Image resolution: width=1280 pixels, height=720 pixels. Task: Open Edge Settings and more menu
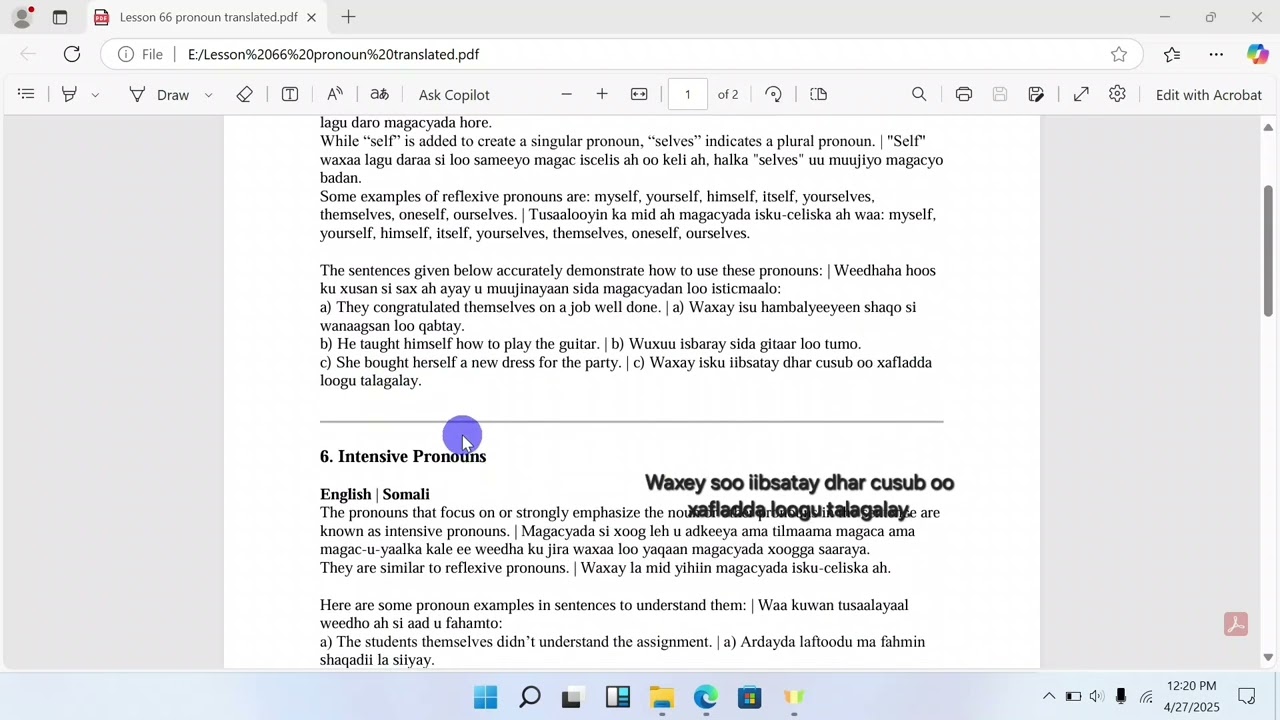click(1216, 54)
